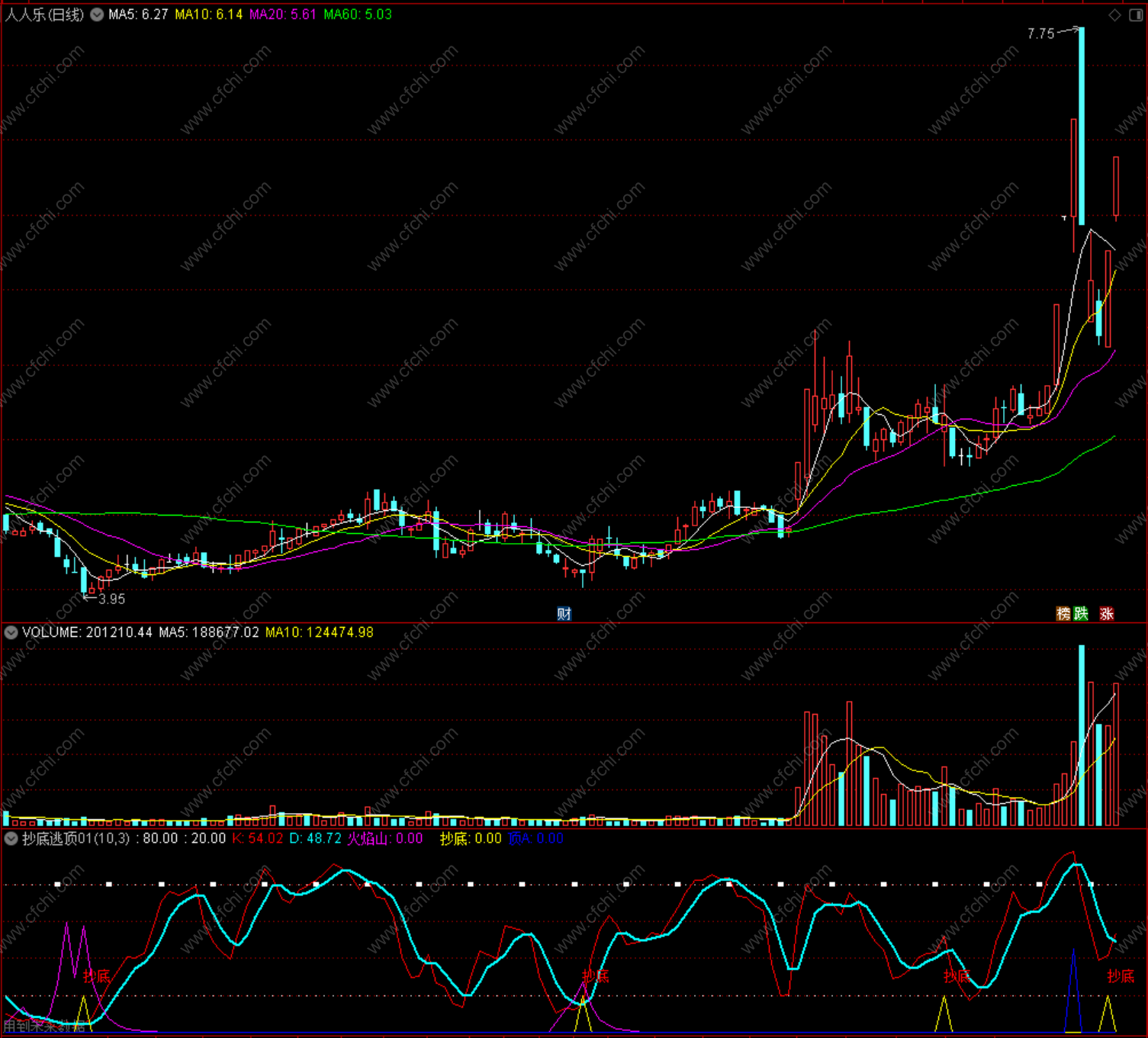Click the 7.75 high price label
The width and height of the screenshot is (1148, 1038).
pyautogui.click(x=1040, y=34)
